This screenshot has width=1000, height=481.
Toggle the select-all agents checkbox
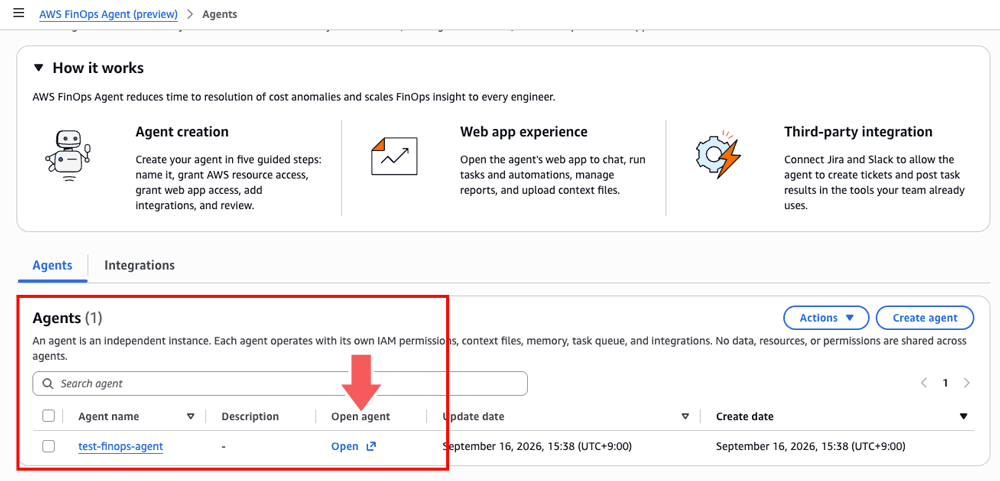(48, 416)
